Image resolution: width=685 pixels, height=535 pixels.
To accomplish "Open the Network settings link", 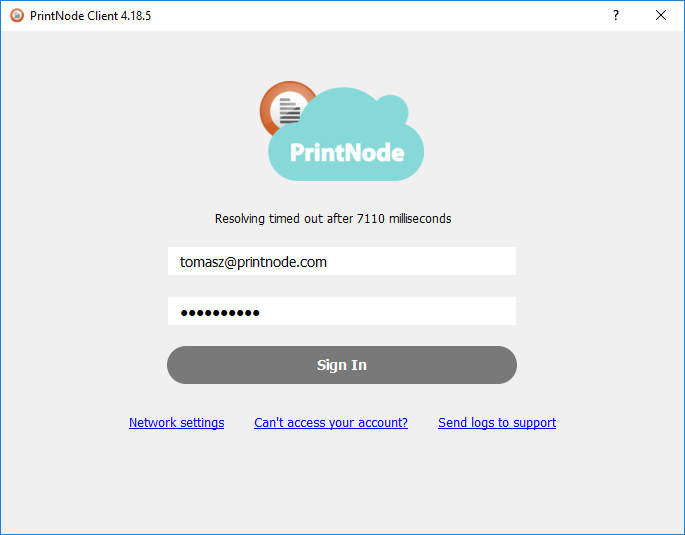I will coord(176,423).
